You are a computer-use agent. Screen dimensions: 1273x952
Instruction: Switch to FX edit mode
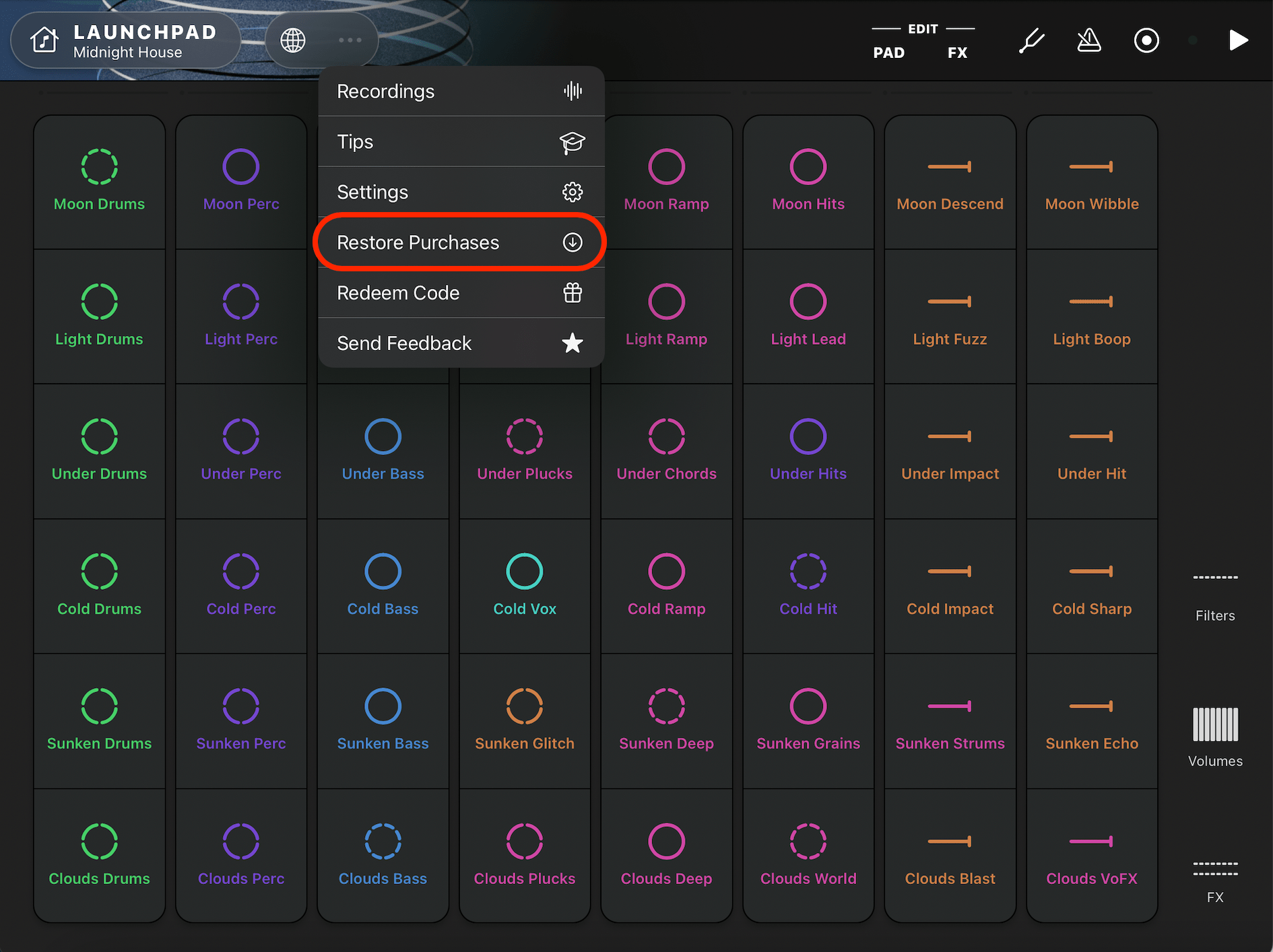click(957, 53)
